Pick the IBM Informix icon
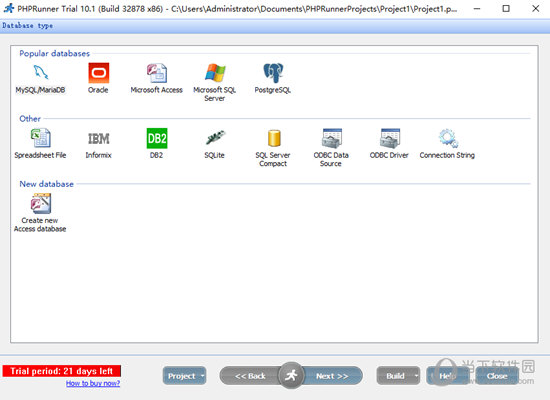The image size is (550, 400). point(99,139)
